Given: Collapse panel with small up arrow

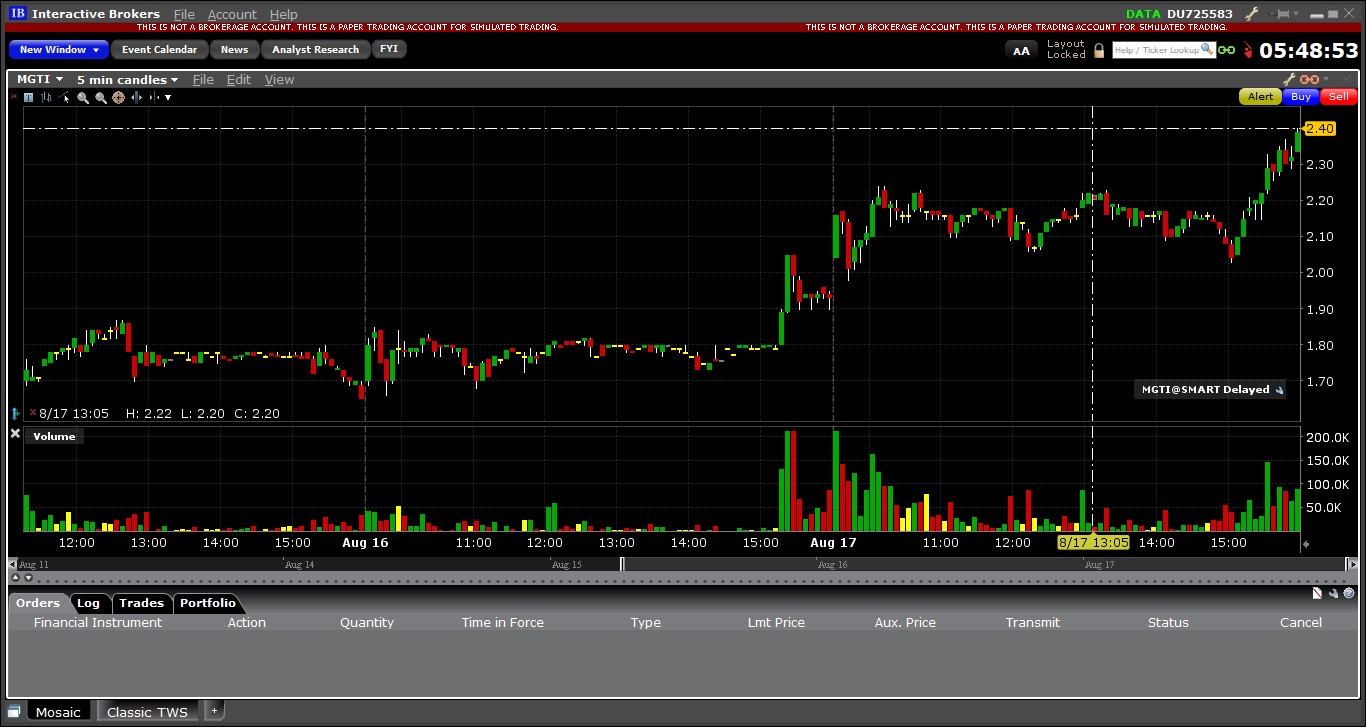Looking at the screenshot, I should [14, 578].
